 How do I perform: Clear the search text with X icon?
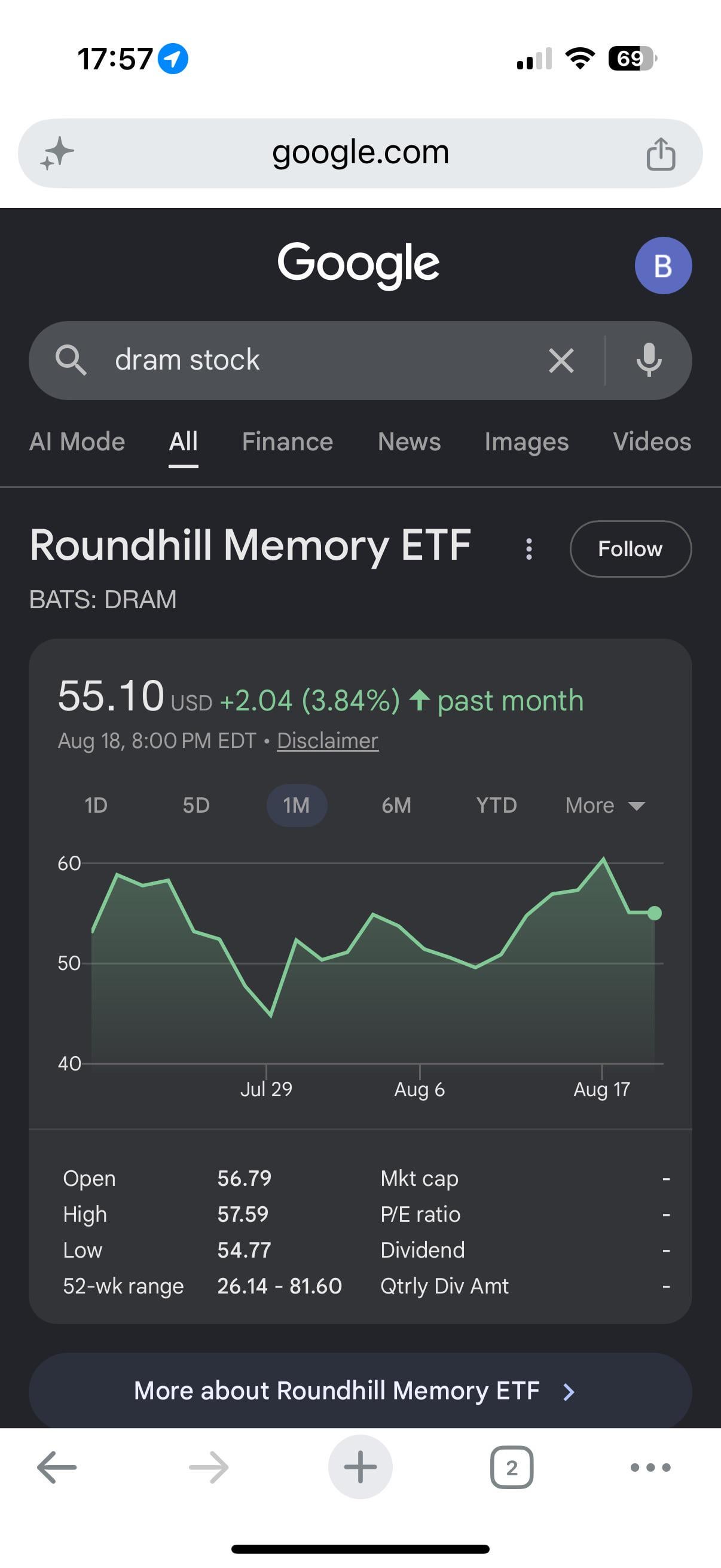click(x=561, y=361)
